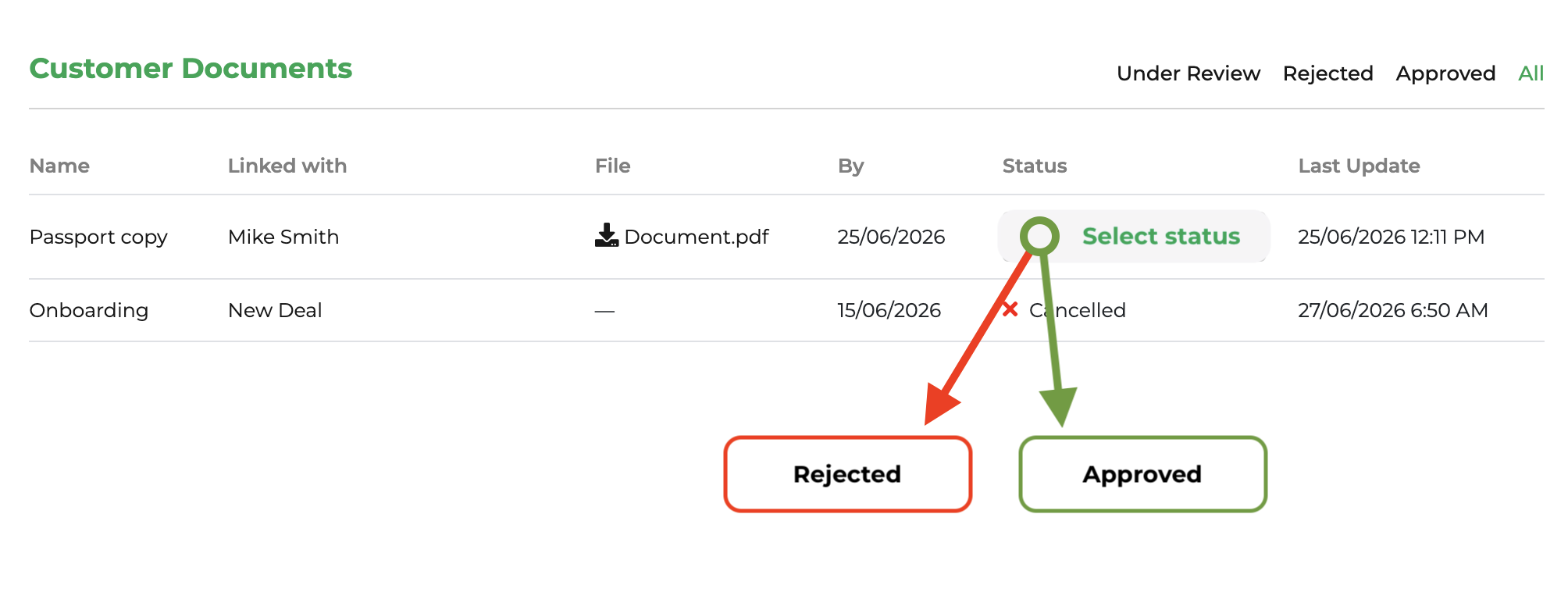Open the Onboarding document row
The width and height of the screenshot is (1568, 589).
point(786,310)
